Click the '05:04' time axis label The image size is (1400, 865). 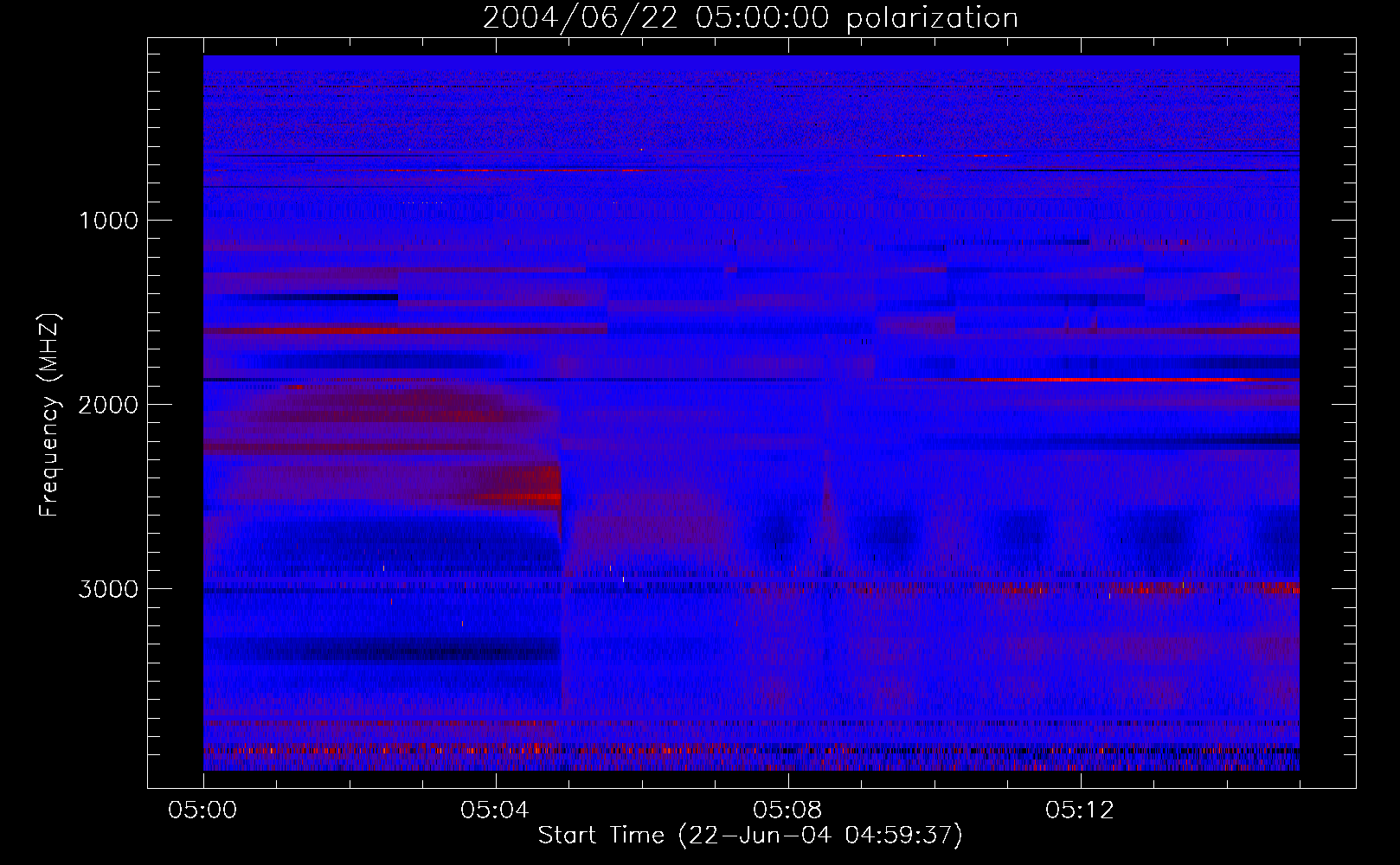click(495, 811)
